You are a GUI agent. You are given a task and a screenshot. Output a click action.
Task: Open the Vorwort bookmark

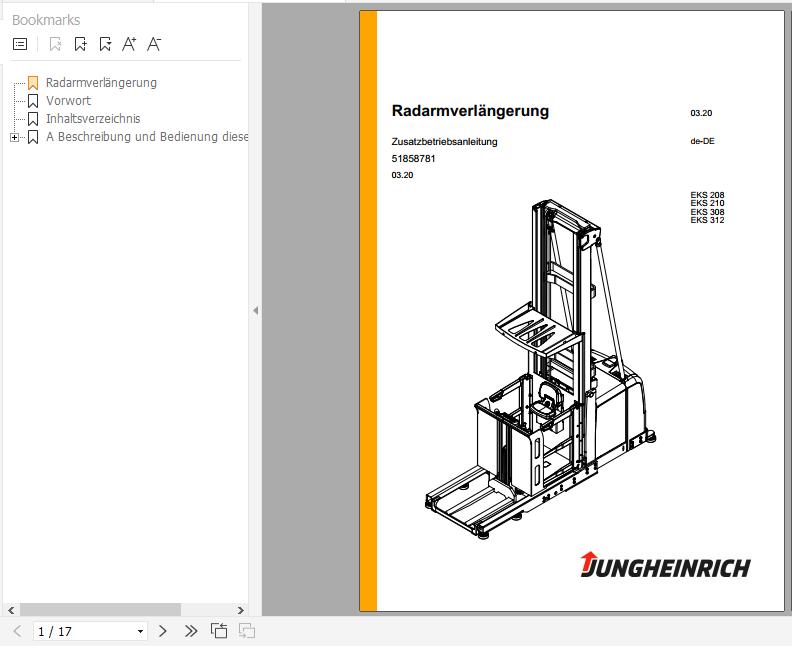68,101
